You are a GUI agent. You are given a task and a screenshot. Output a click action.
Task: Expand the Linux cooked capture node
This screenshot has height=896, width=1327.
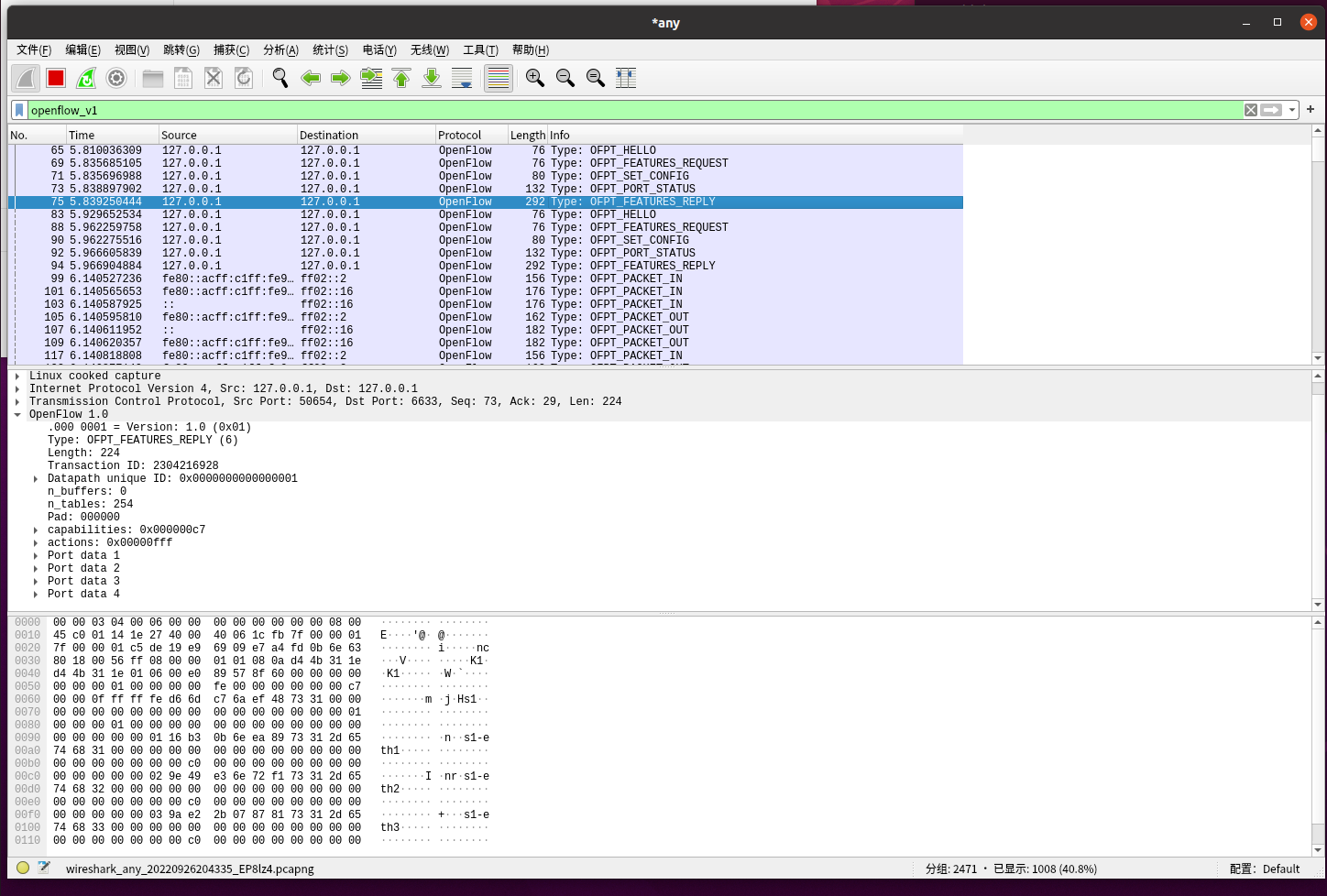tap(17, 376)
